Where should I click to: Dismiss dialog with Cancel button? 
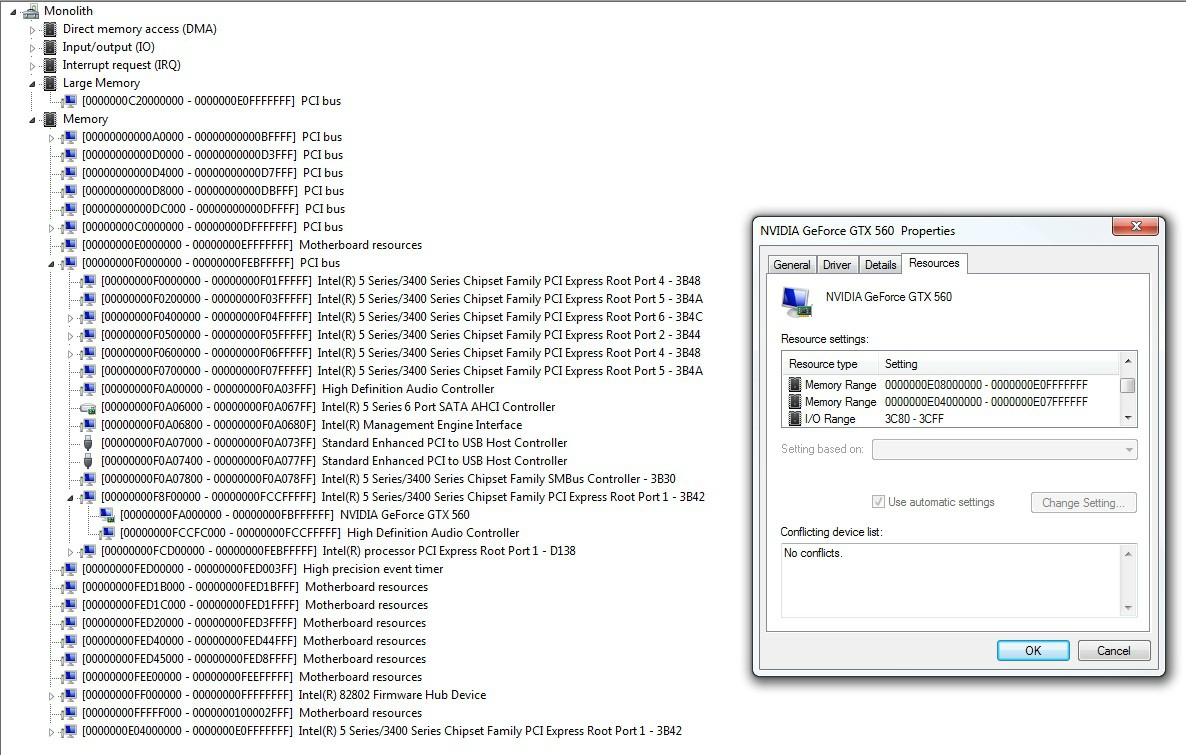(x=1113, y=651)
